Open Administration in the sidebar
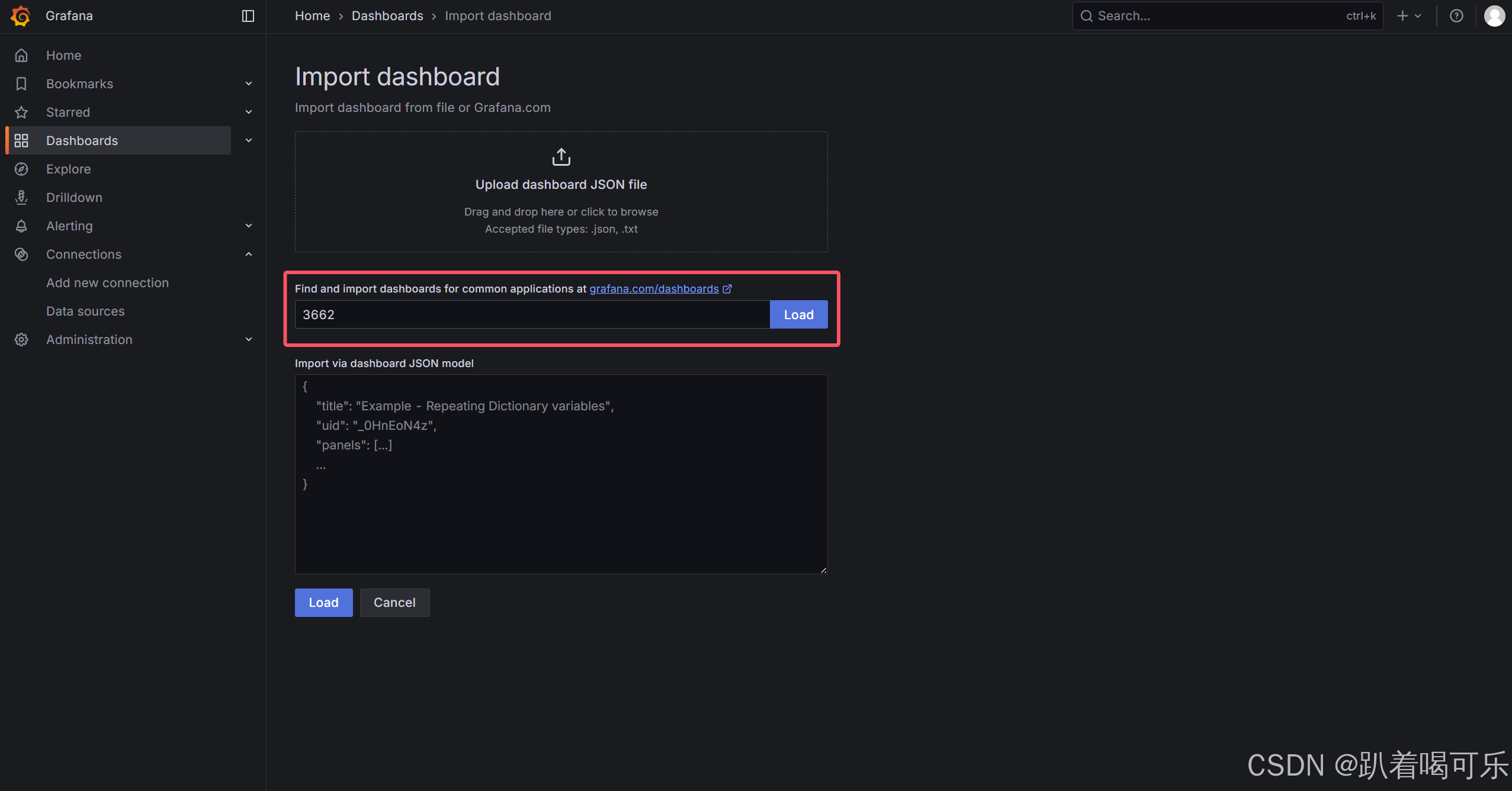Screen dimensions: 1512x791 pyautogui.click(x=89, y=339)
